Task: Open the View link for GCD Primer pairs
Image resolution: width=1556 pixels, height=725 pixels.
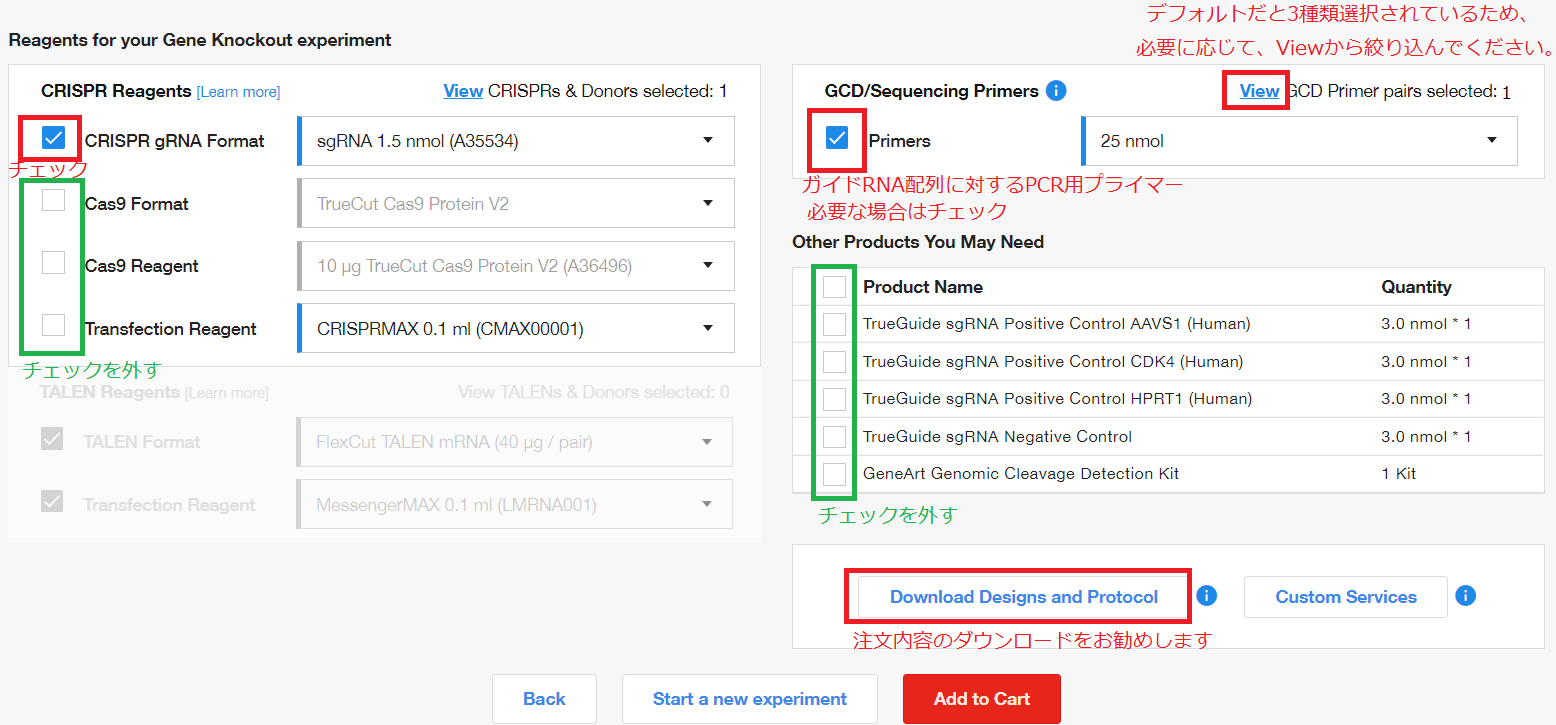Action: (x=1259, y=91)
